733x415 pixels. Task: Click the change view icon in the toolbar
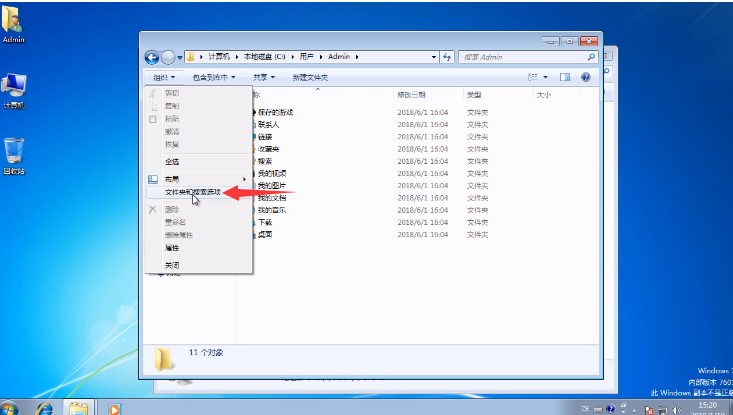tap(532, 77)
